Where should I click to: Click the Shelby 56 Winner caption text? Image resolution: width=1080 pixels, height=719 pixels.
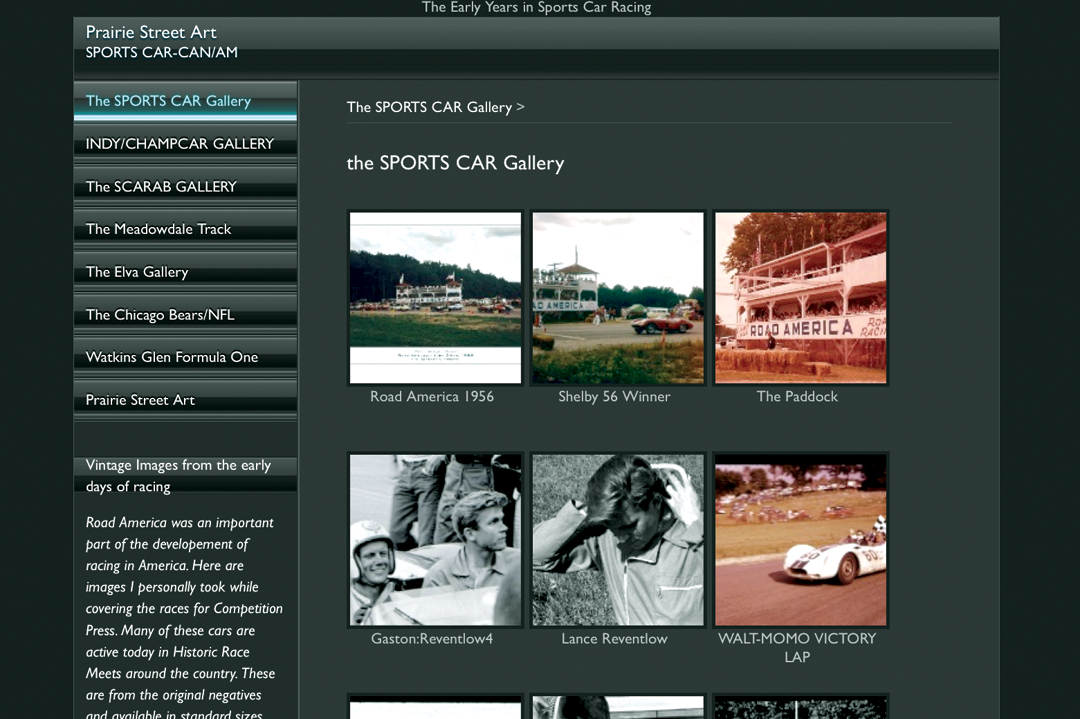click(614, 397)
